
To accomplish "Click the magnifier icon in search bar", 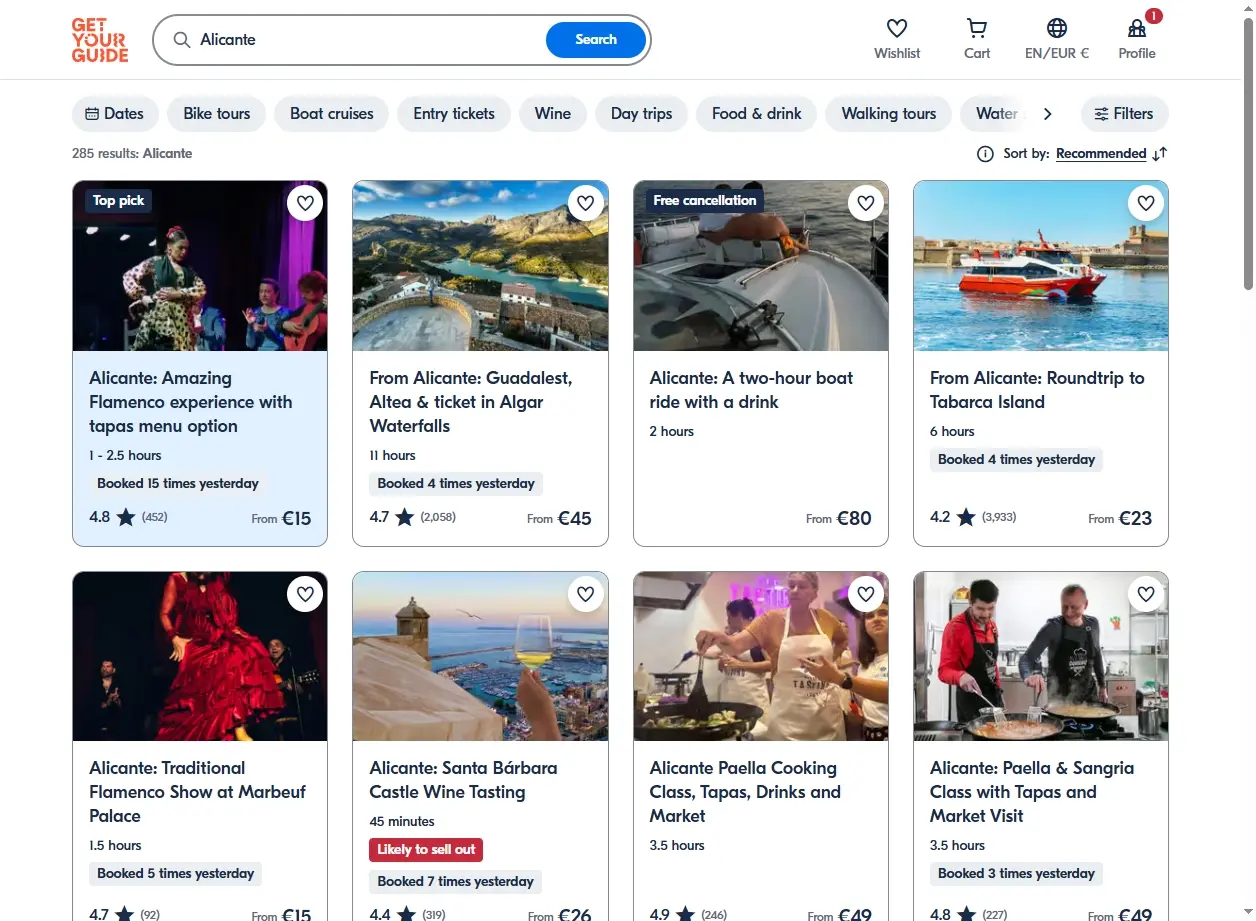I will pos(182,40).
